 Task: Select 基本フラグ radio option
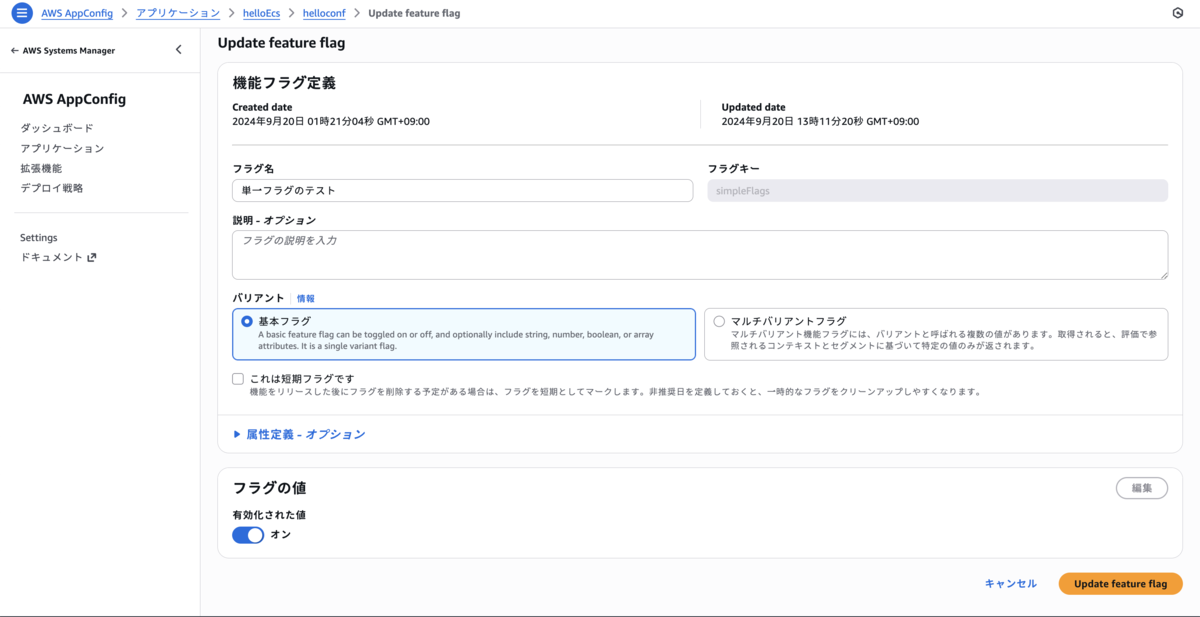(x=247, y=321)
